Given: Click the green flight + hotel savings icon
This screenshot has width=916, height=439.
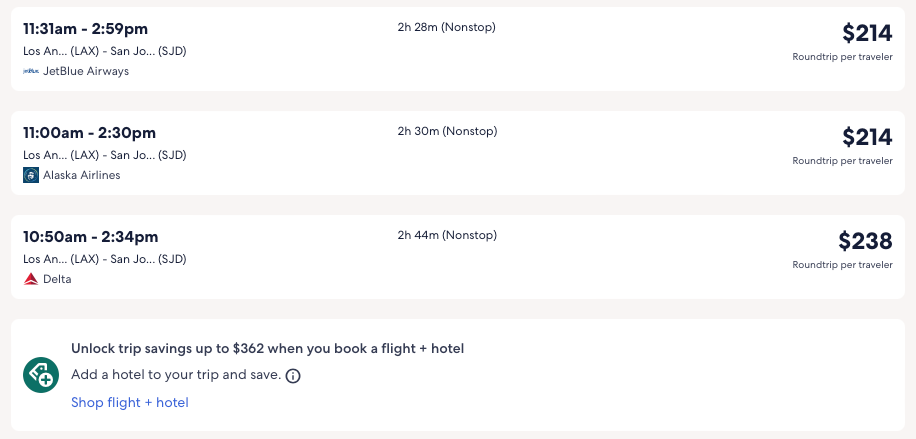Looking at the screenshot, I should coord(42,375).
